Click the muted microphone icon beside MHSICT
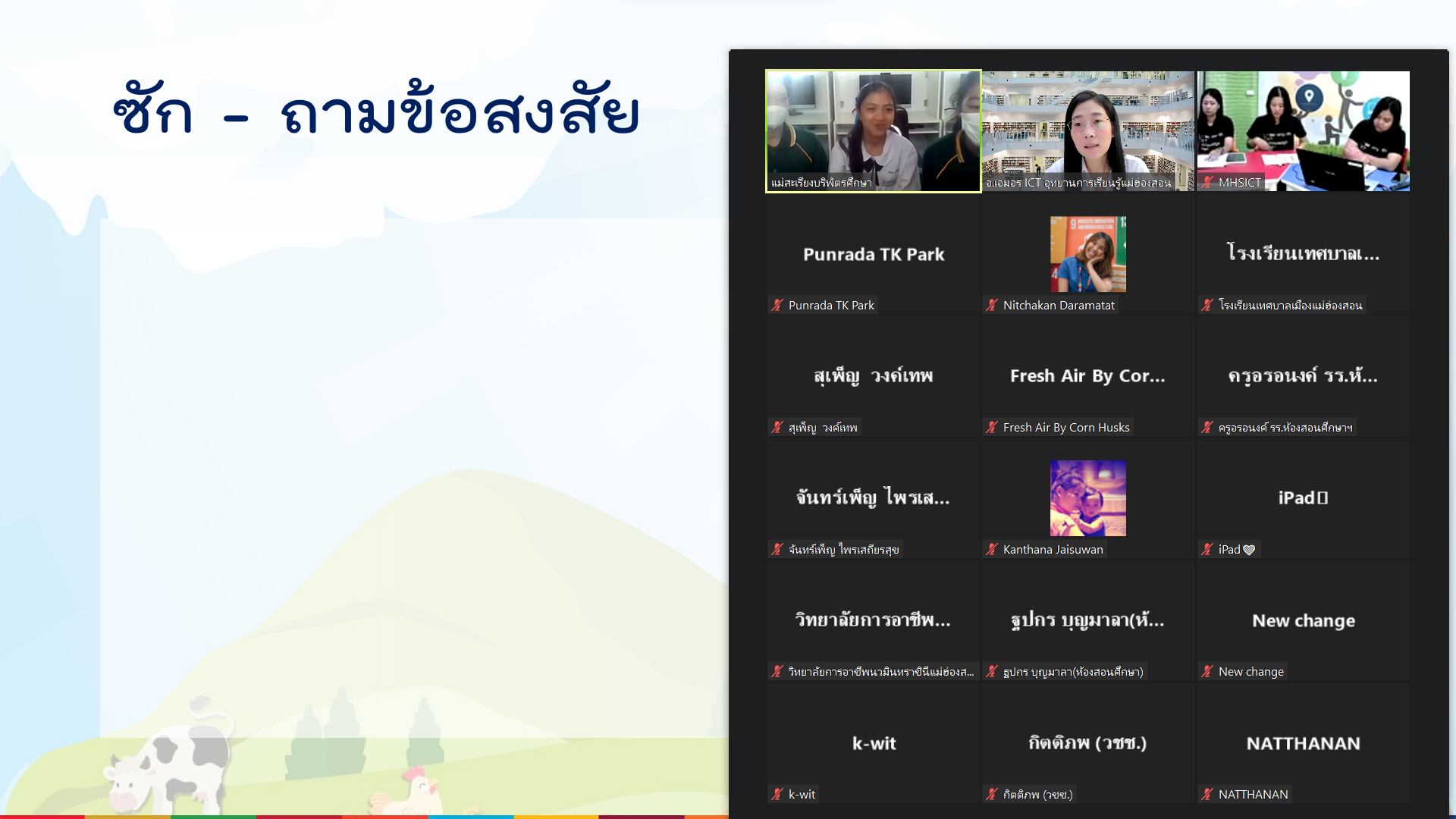Screen dimensions: 1456x819 coord(1207,183)
